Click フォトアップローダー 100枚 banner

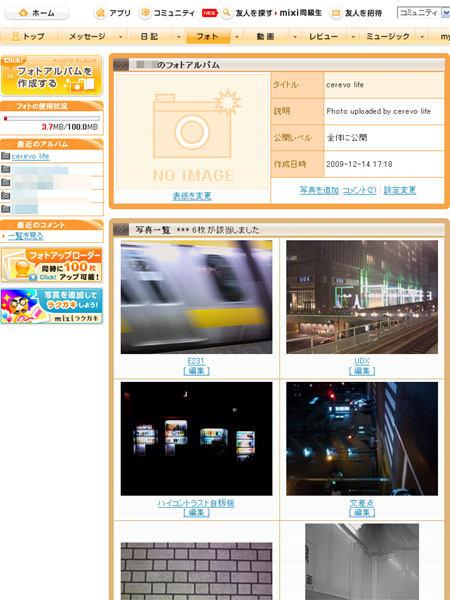click(x=52, y=265)
